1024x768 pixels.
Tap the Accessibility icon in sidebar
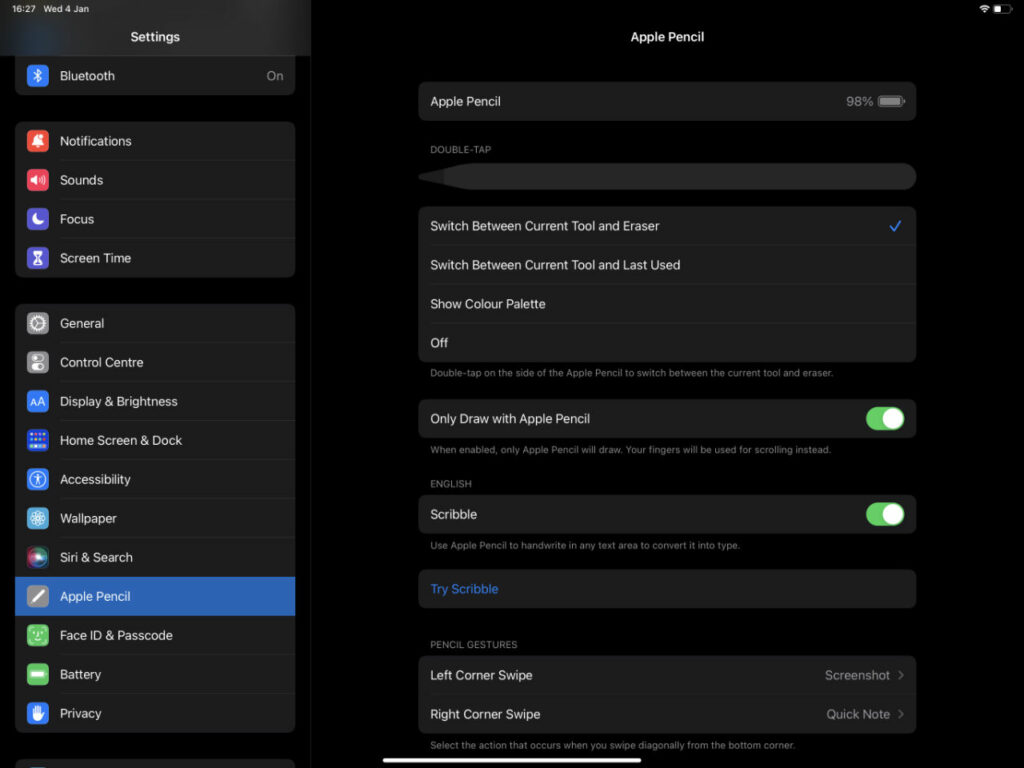tap(38, 479)
